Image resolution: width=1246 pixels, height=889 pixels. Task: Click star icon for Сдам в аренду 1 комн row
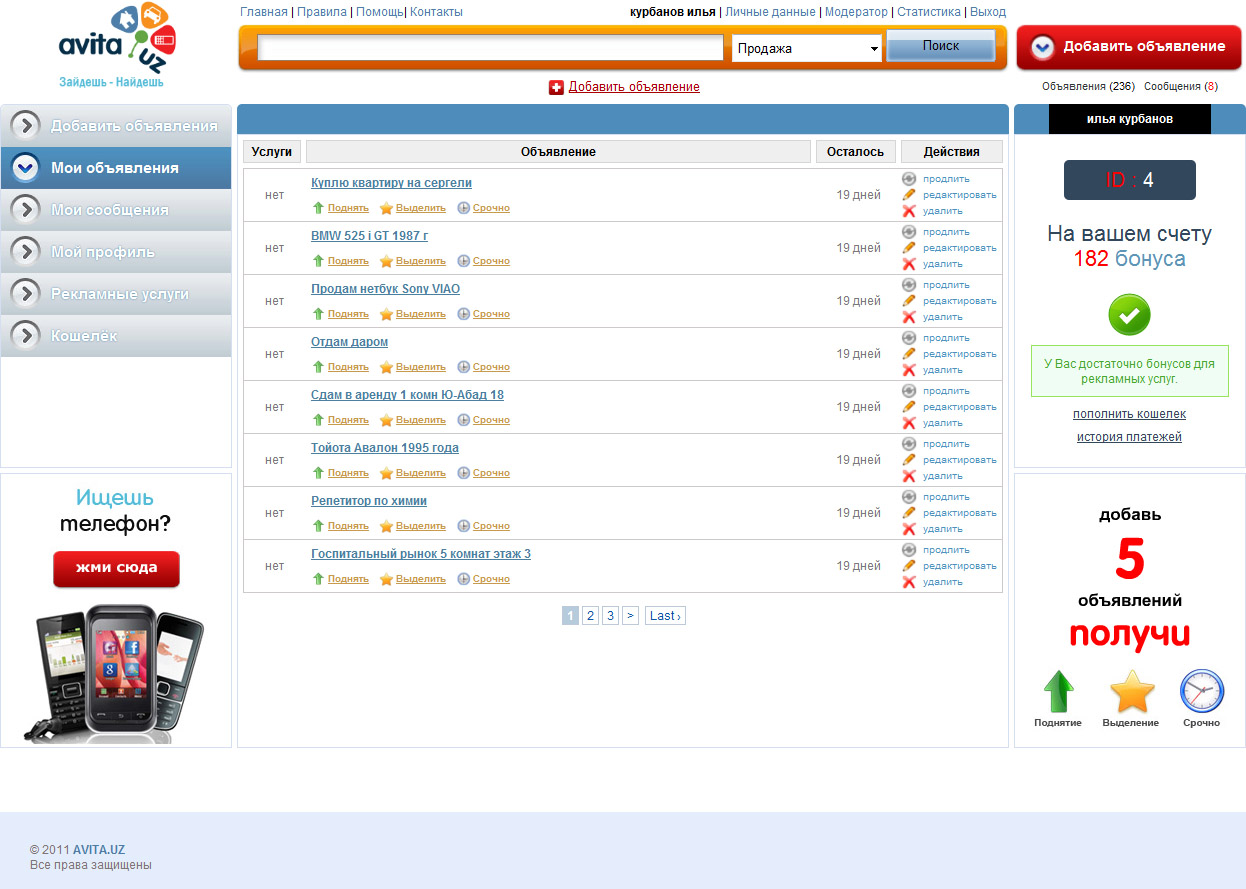pos(386,420)
